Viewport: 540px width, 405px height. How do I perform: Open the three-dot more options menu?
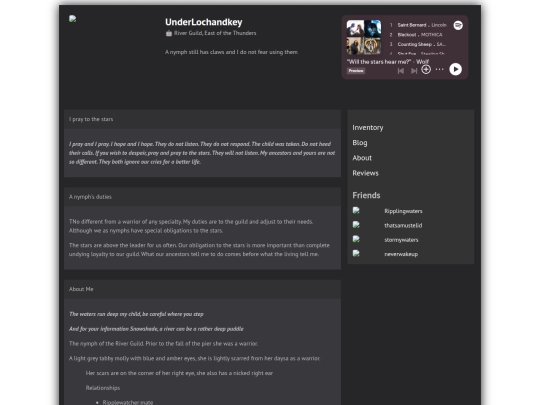coord(439,69)
